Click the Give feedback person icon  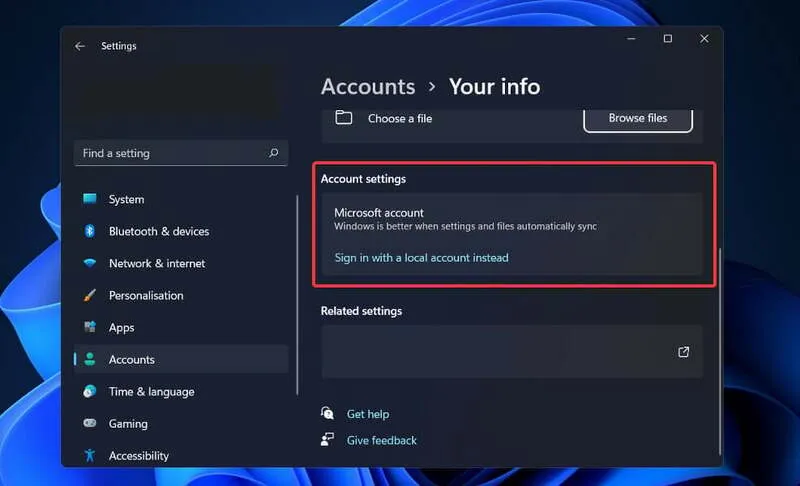[328, 439]
